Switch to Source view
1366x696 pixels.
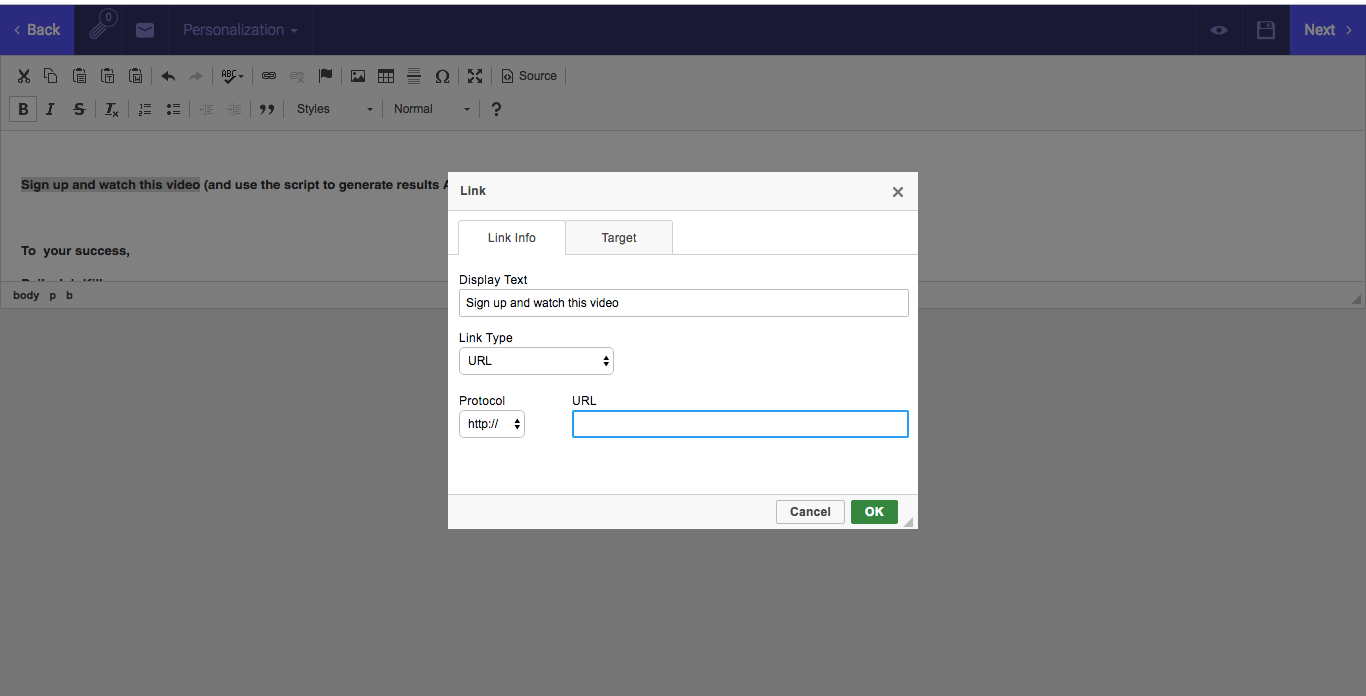[x=529, y=76]
